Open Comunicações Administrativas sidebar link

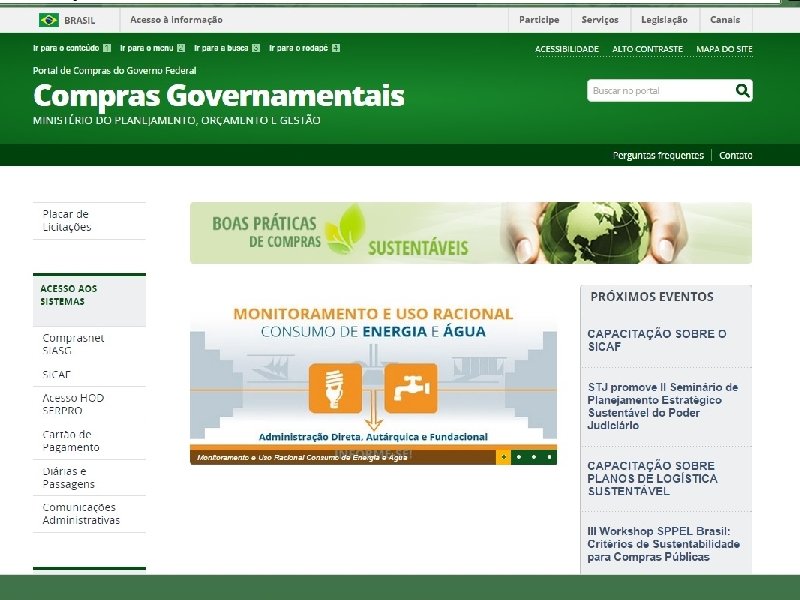[81, 514]
